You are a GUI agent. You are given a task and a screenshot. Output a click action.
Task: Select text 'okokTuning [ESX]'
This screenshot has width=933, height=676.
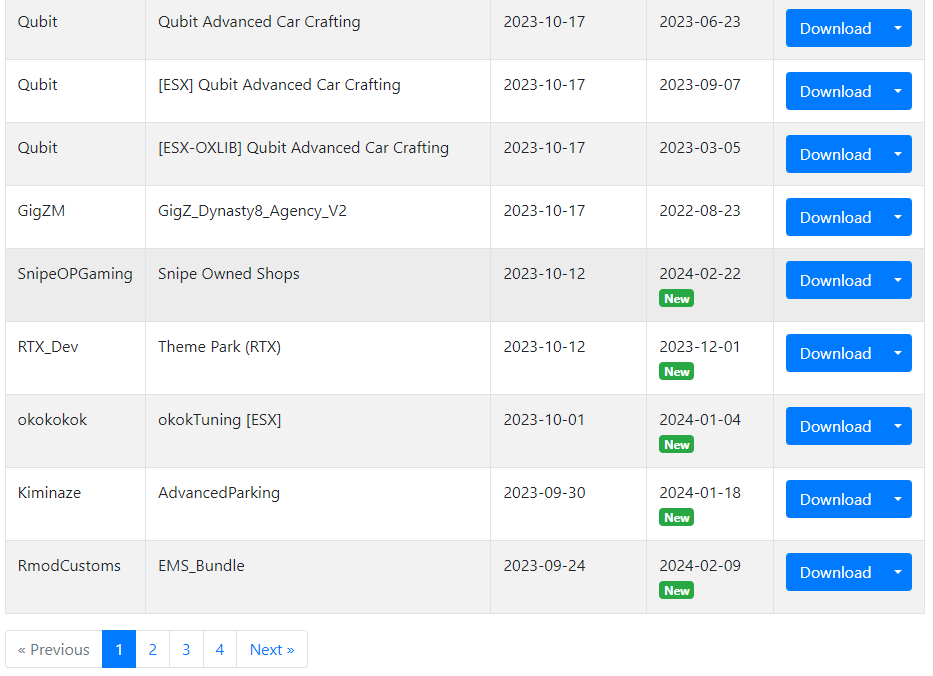(220, 420)
